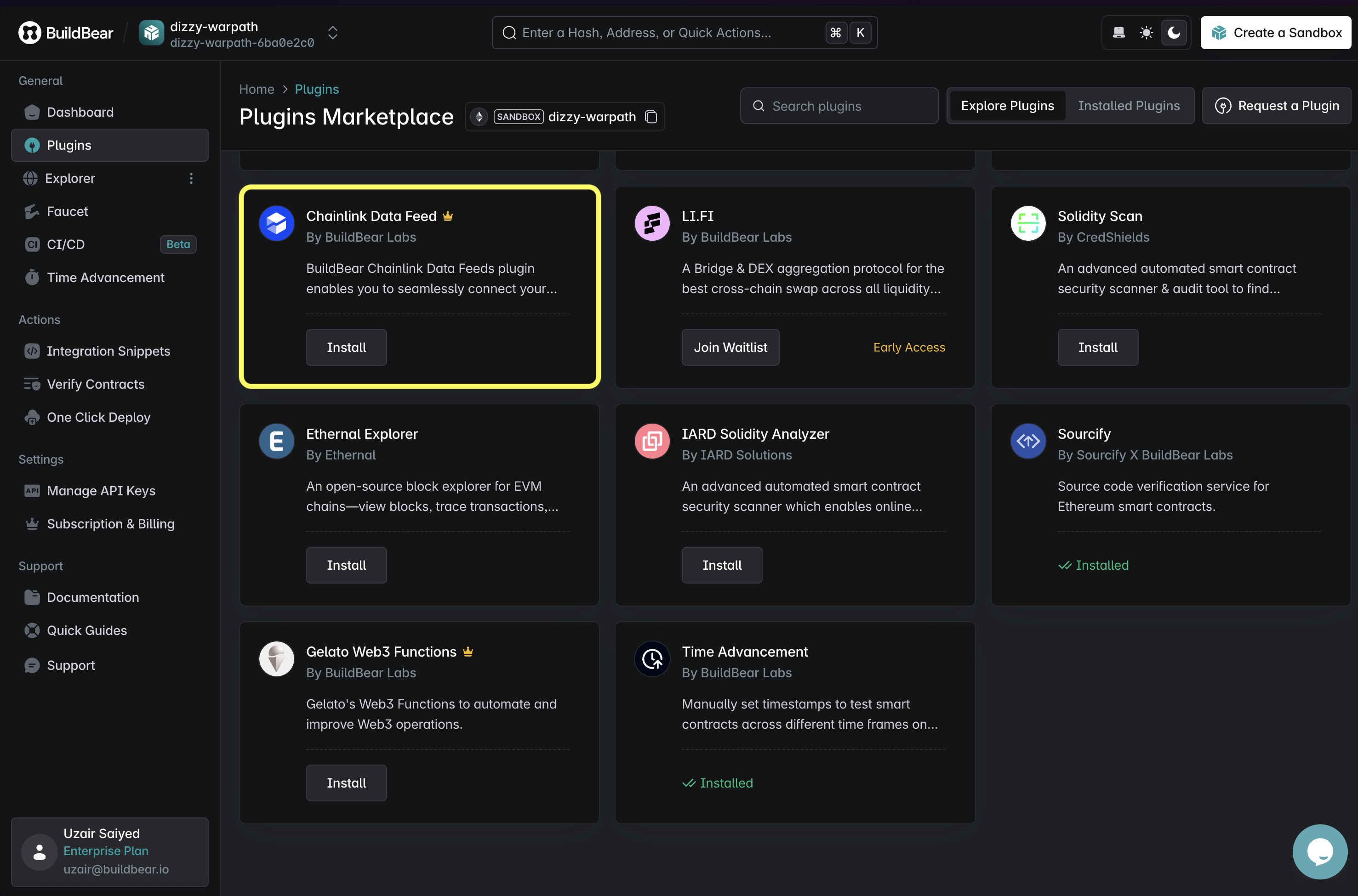Image resolution: width=1358 pixels, height=896 pixels.
Task: Click Plugins Marketplace heading
Action: click(x=346, y=117)
